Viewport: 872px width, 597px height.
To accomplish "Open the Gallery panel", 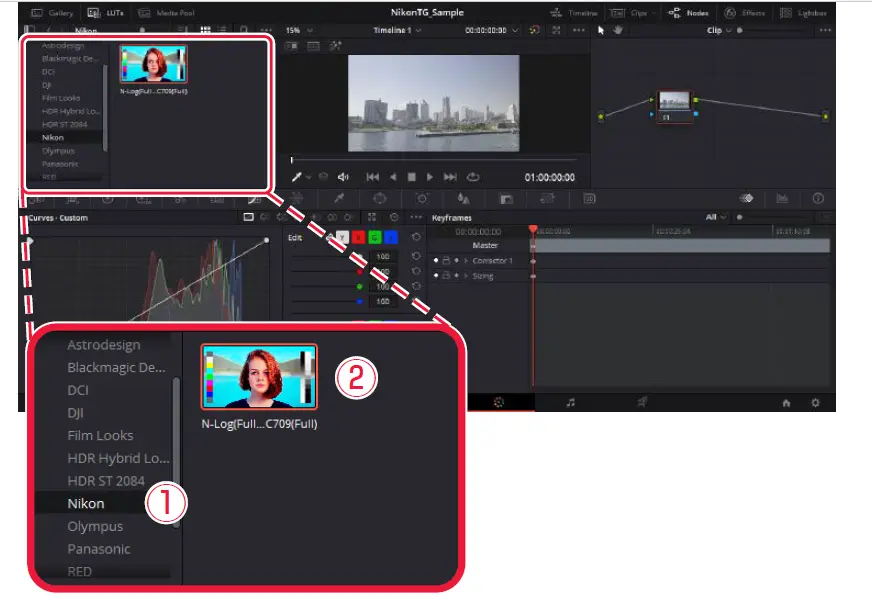I will [53, 13].
